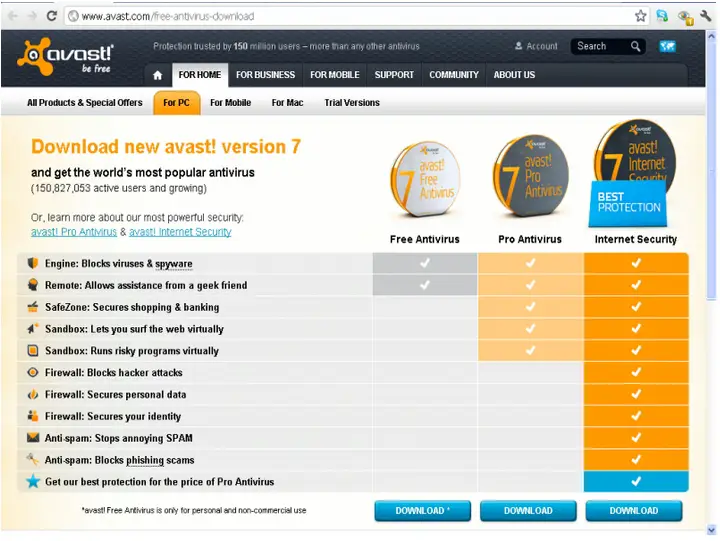The width and height of the screenshot is (720, 541).
Task: Click the icon beside Firewall: Secures your identity
Action: point(33,416)
